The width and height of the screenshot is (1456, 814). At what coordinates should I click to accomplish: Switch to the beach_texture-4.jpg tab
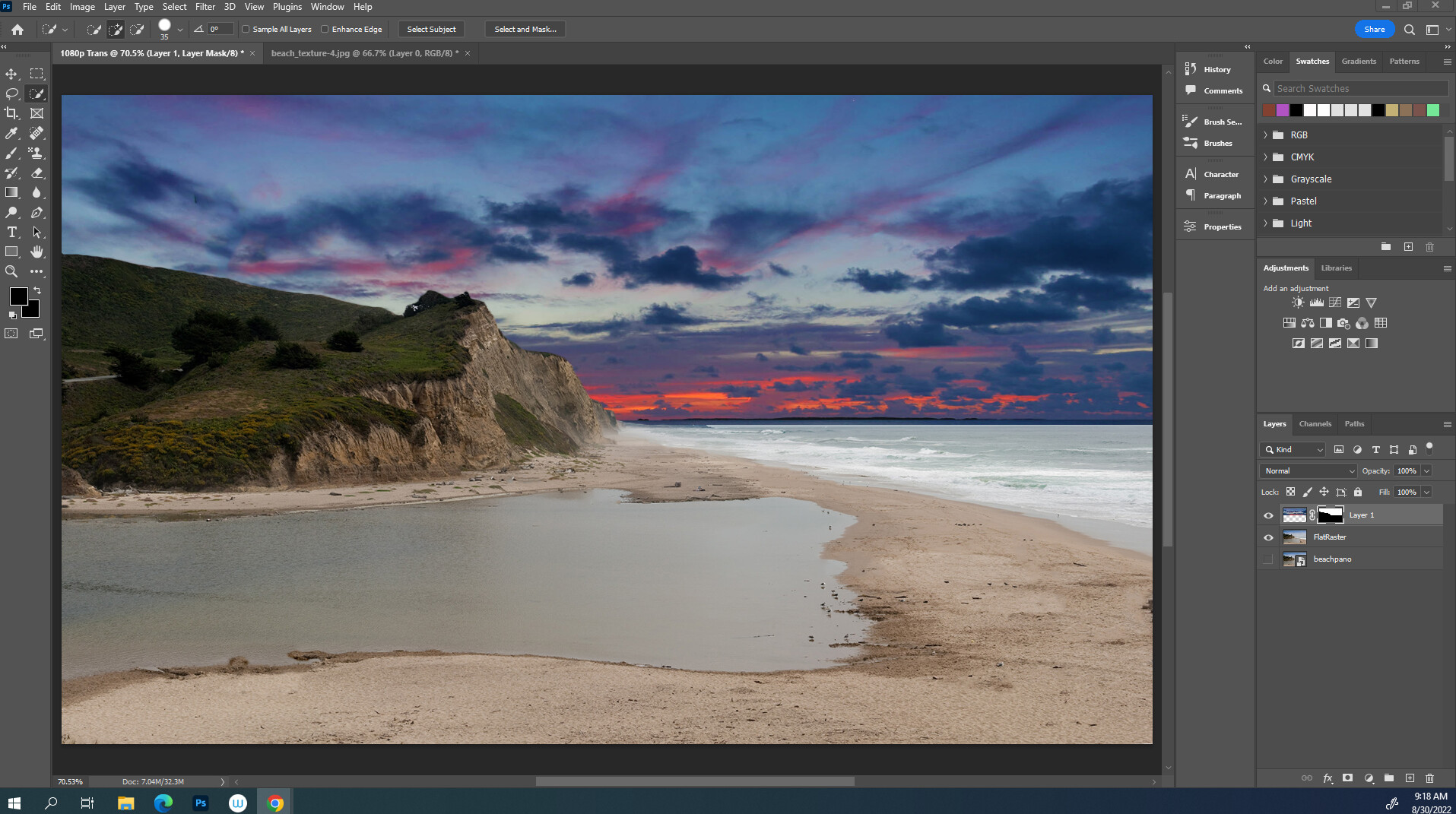365,53
